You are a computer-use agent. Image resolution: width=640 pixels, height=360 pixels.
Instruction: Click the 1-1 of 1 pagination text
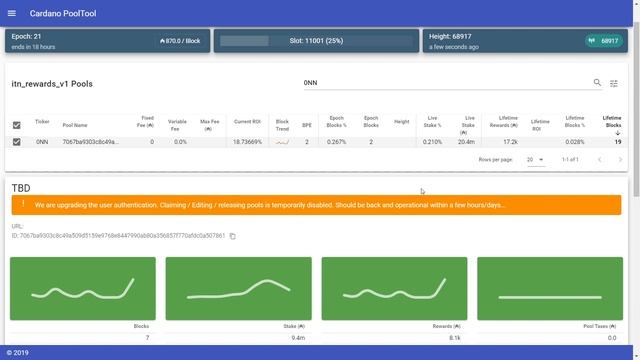coord(570,160)
